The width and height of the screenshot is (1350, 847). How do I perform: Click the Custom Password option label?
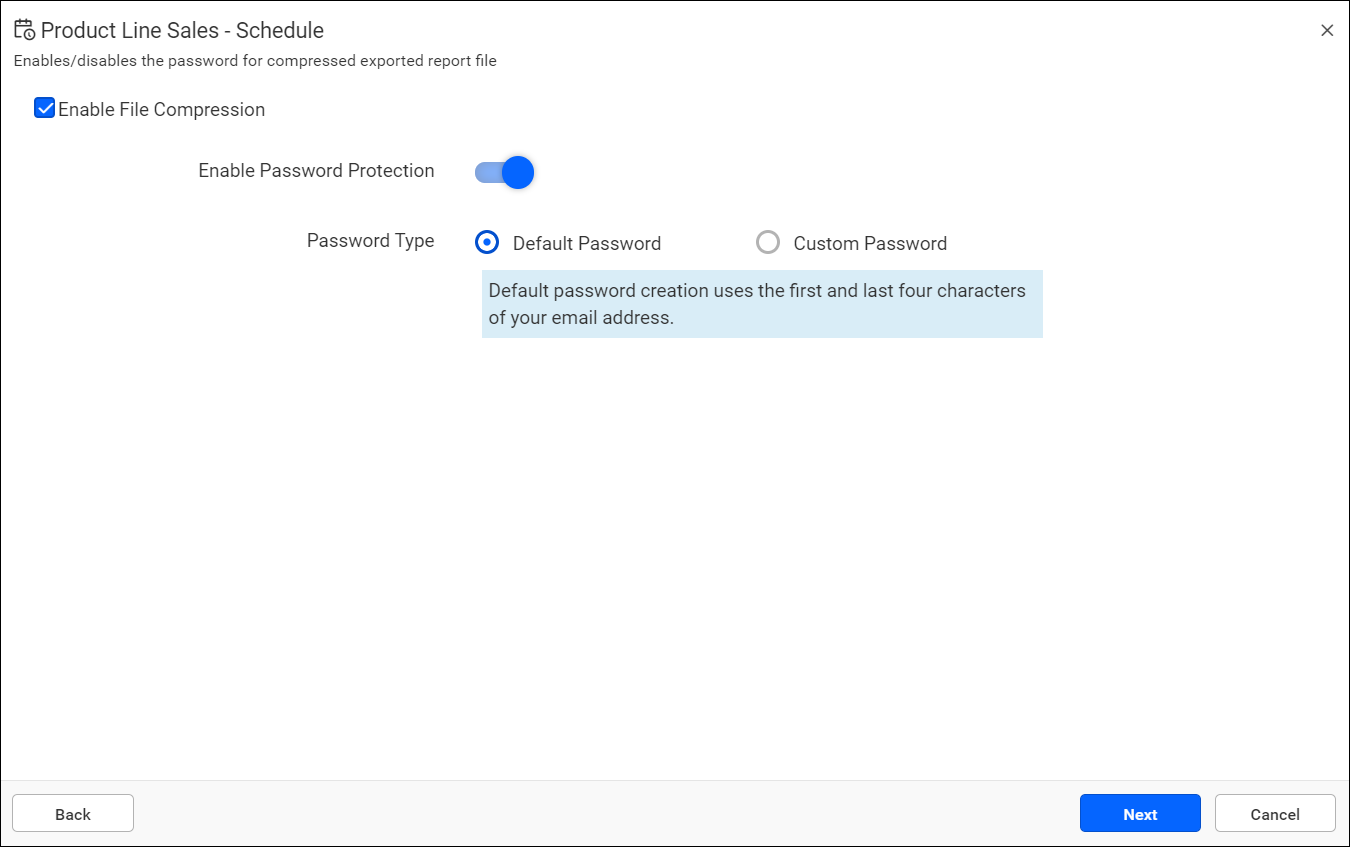coord(870,243)
